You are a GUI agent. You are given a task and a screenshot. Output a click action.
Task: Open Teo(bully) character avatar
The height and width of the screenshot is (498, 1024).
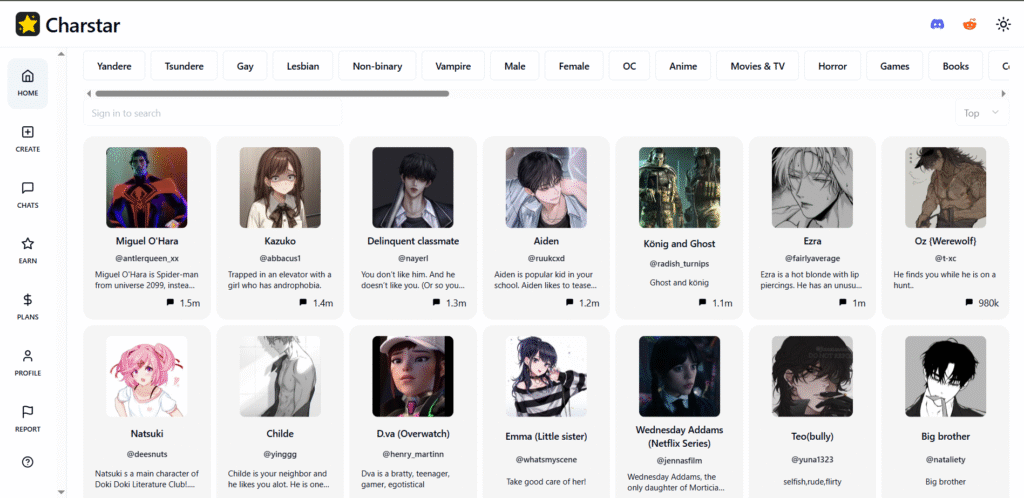(812, 377)
